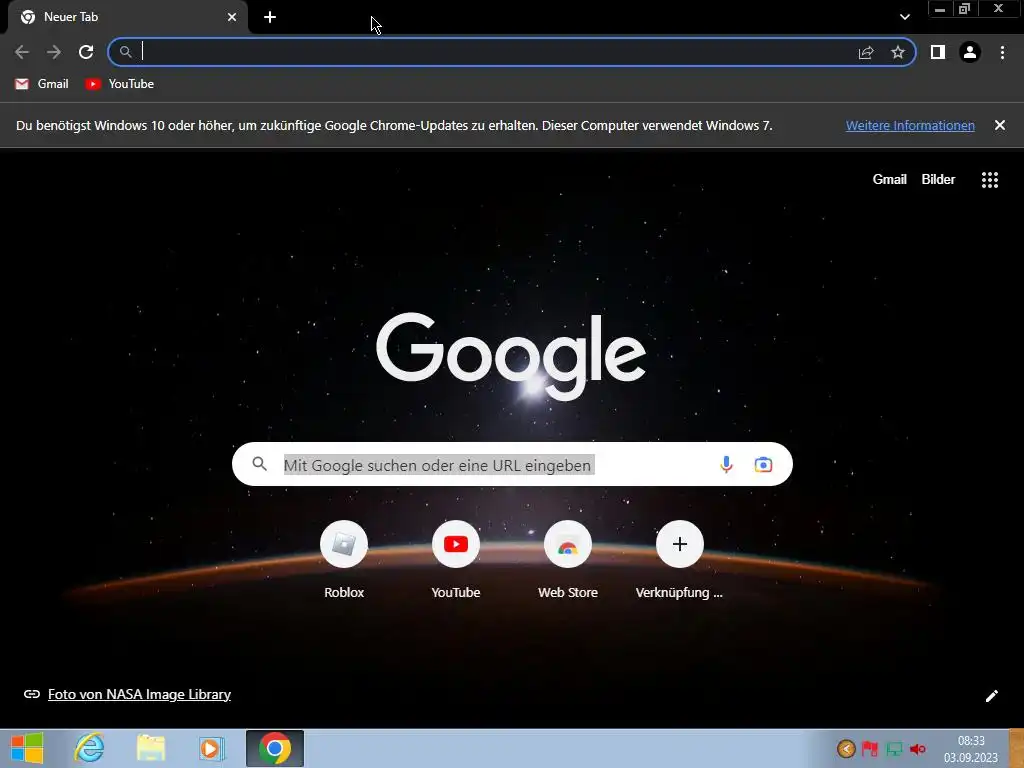Open Action Center flag tray icon
This screenshot has width=1024, height=768.
pyautogui.click(x=869, y=748)
